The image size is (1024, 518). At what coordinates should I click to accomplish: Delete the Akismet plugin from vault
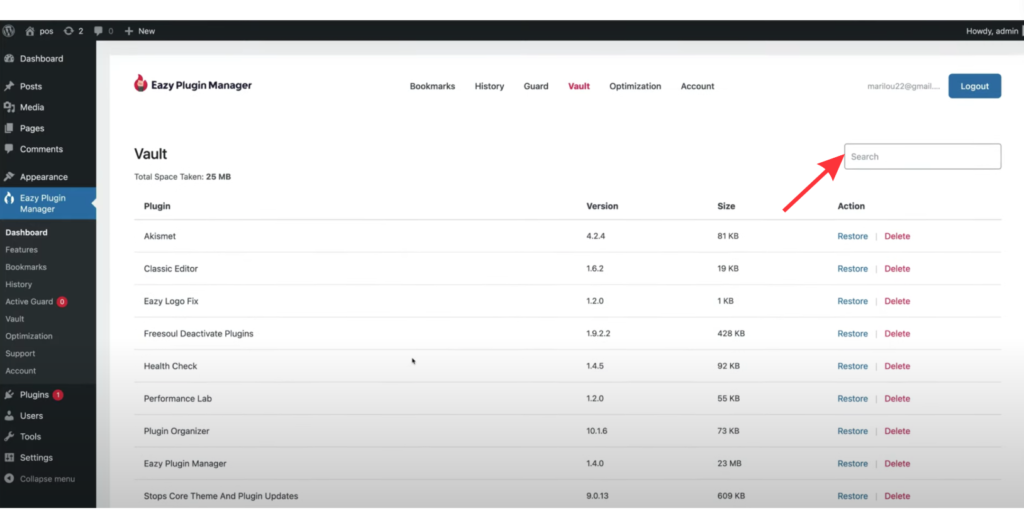[x=897, y=236]
